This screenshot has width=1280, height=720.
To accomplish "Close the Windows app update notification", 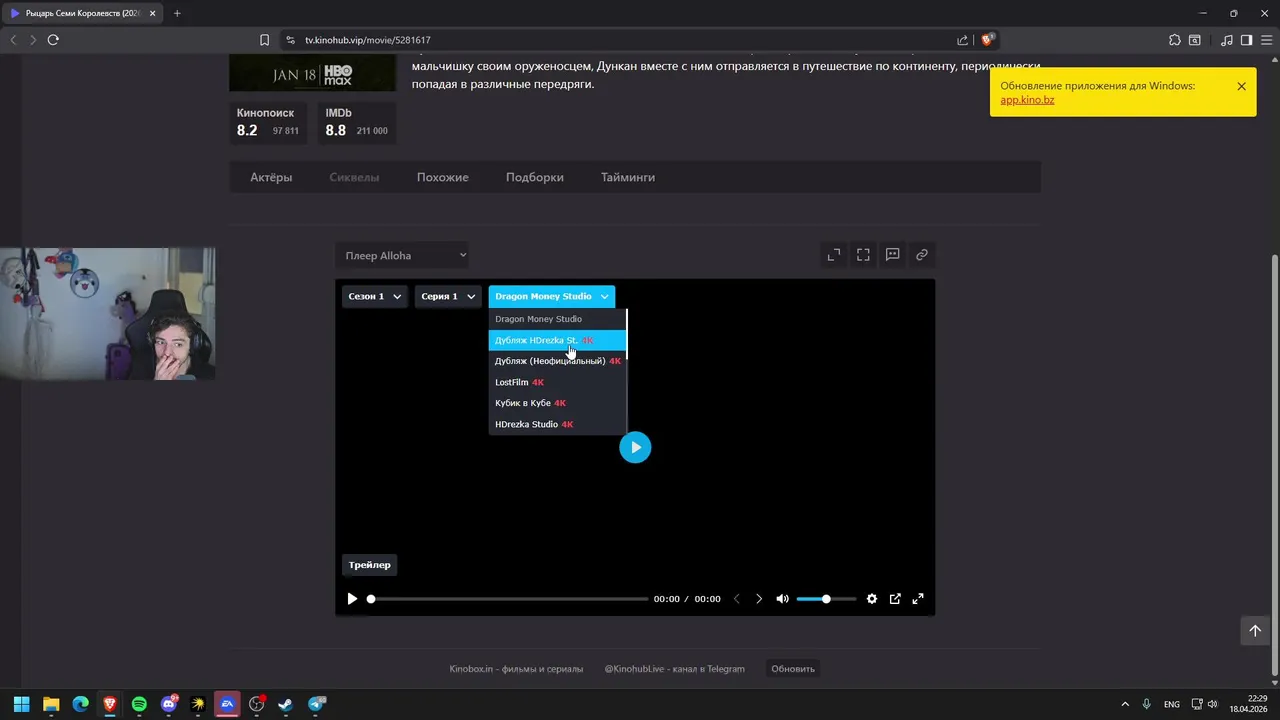I will coord(1241,86).
